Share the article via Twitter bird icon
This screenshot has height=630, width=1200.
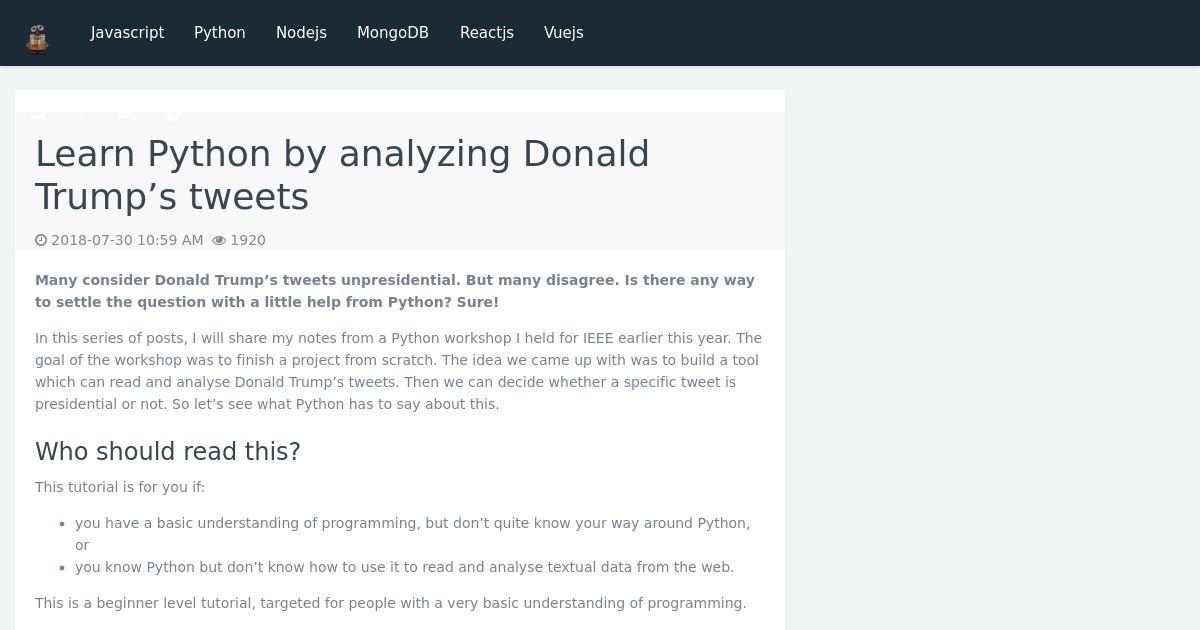click(126, 113)
